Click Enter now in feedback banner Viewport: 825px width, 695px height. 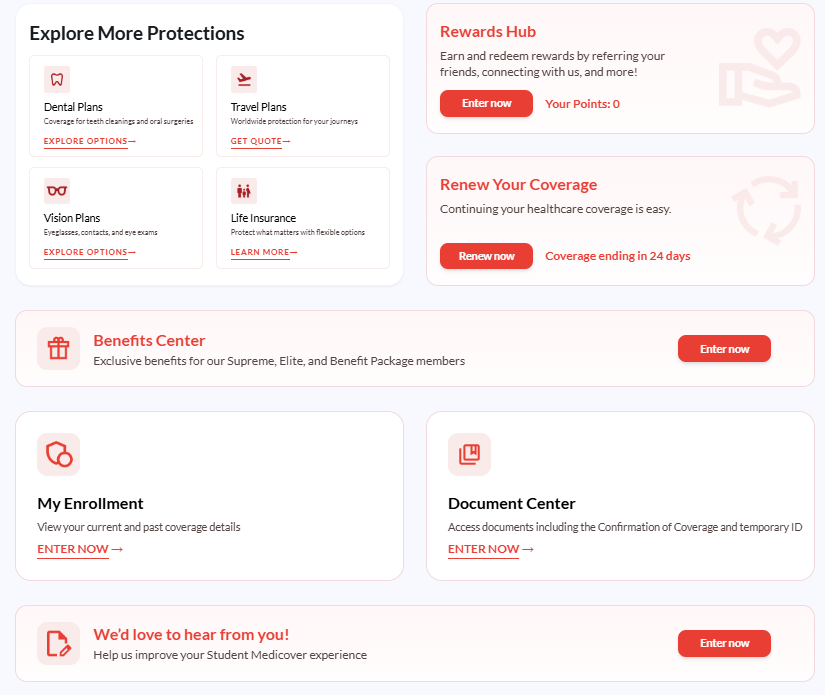tap(724, 643)
